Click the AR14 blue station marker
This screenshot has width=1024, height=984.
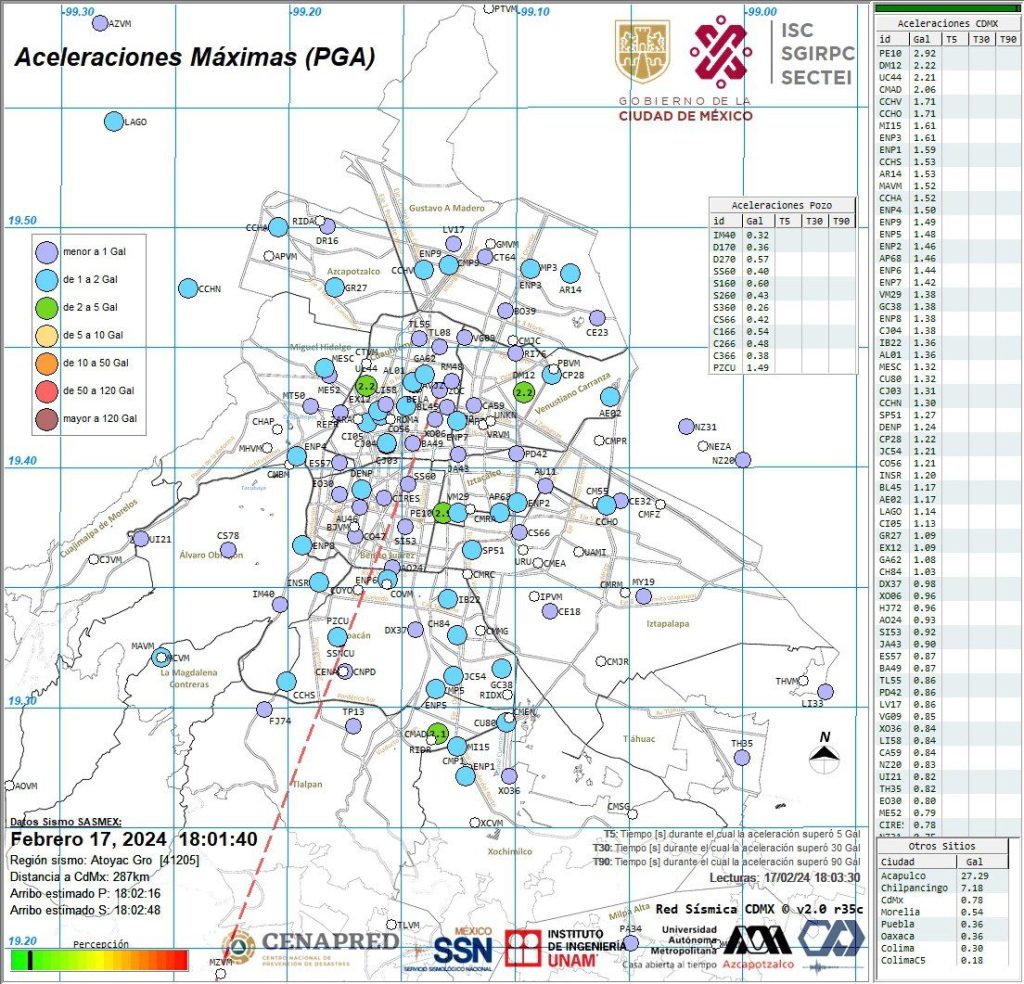coord(570,274)
